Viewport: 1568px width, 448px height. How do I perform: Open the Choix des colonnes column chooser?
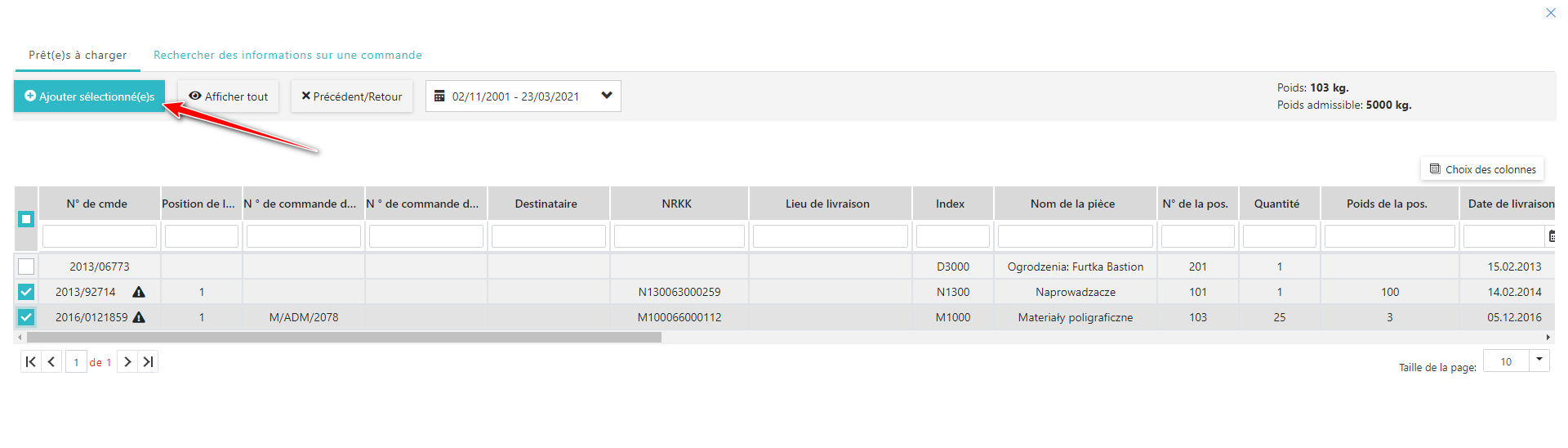1482,169
